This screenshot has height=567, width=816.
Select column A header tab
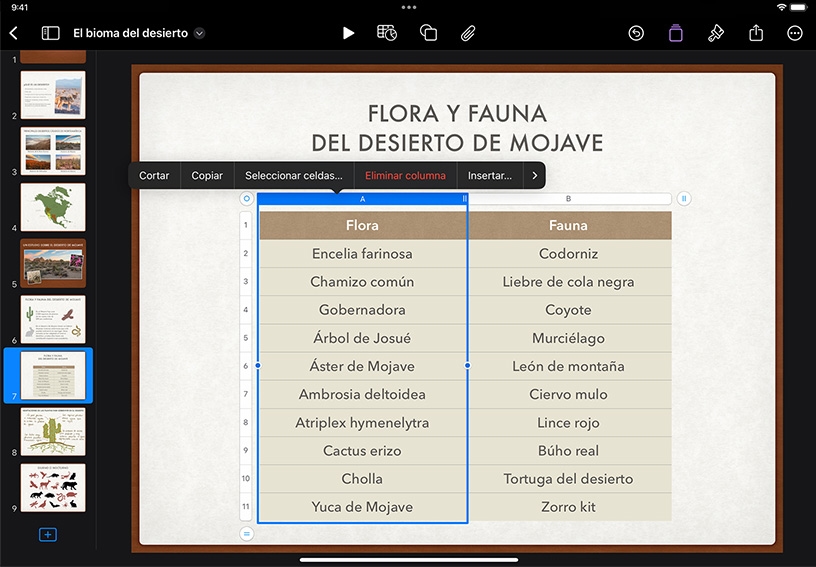pos(363,199)
